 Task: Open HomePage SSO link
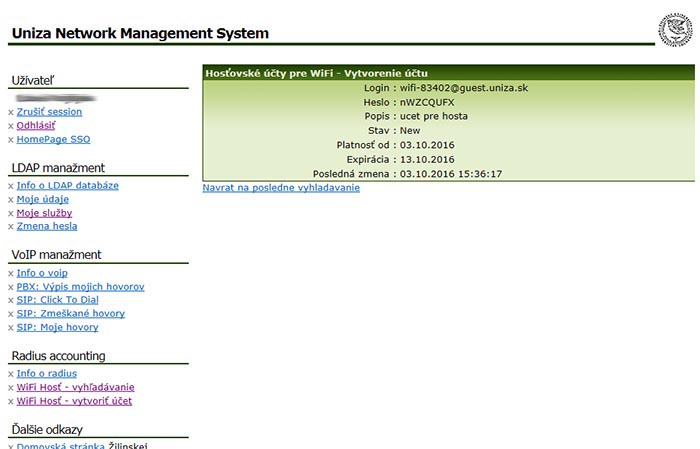53,139
